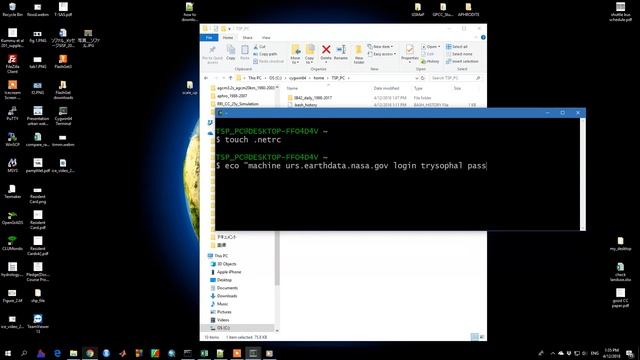Click 'This PC' segment in address bar
Image resolution: width=640 pixels, height=360 pixels.
coord(255,78)
